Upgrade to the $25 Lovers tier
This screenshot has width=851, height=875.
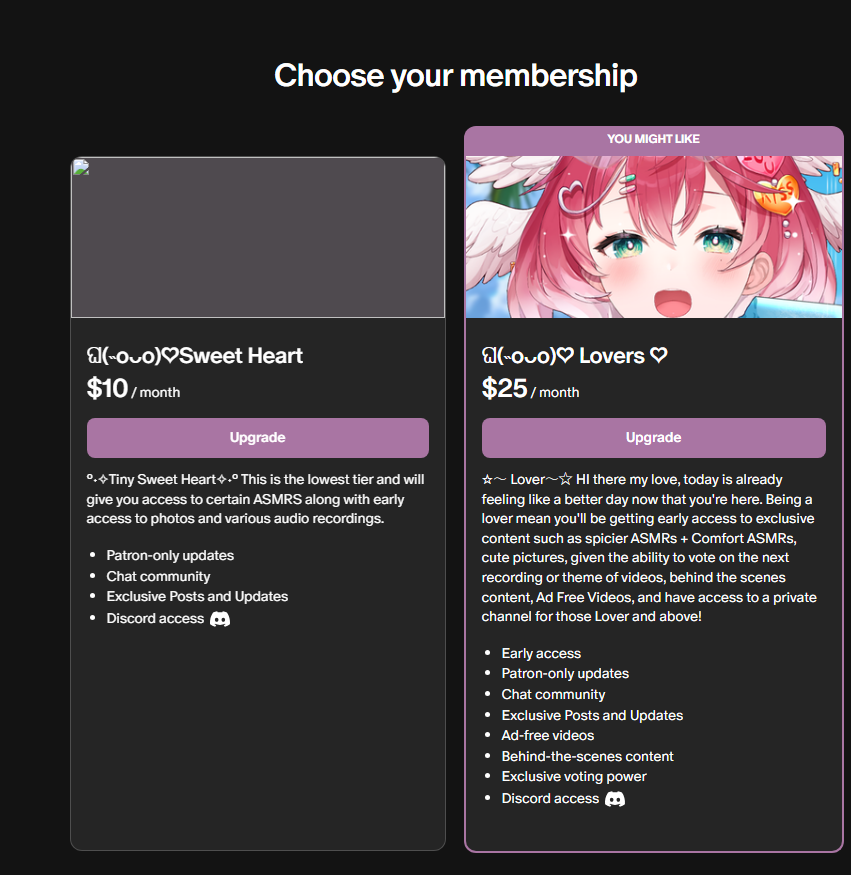653,438
